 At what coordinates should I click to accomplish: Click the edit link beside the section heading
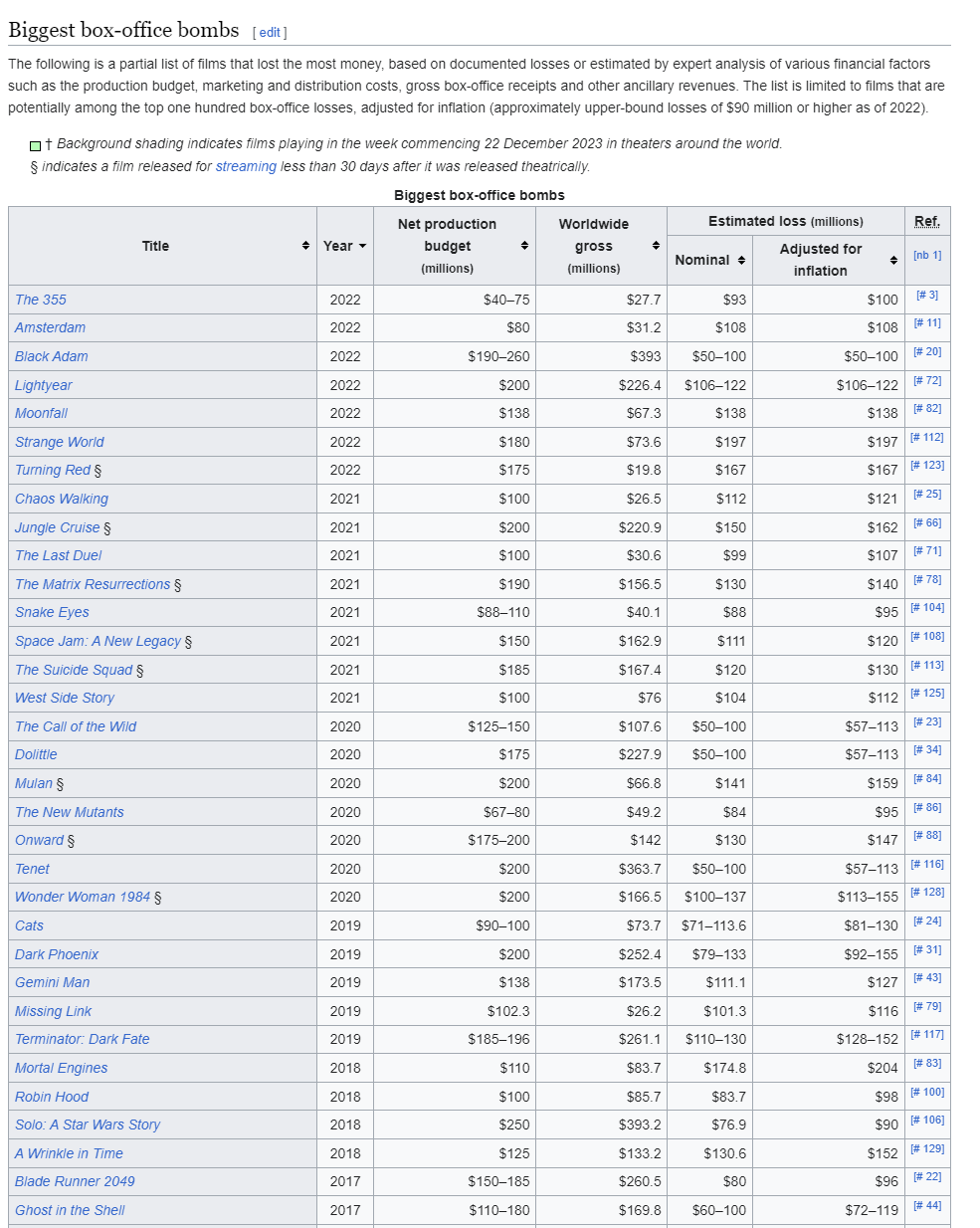(x=270, y=33)
